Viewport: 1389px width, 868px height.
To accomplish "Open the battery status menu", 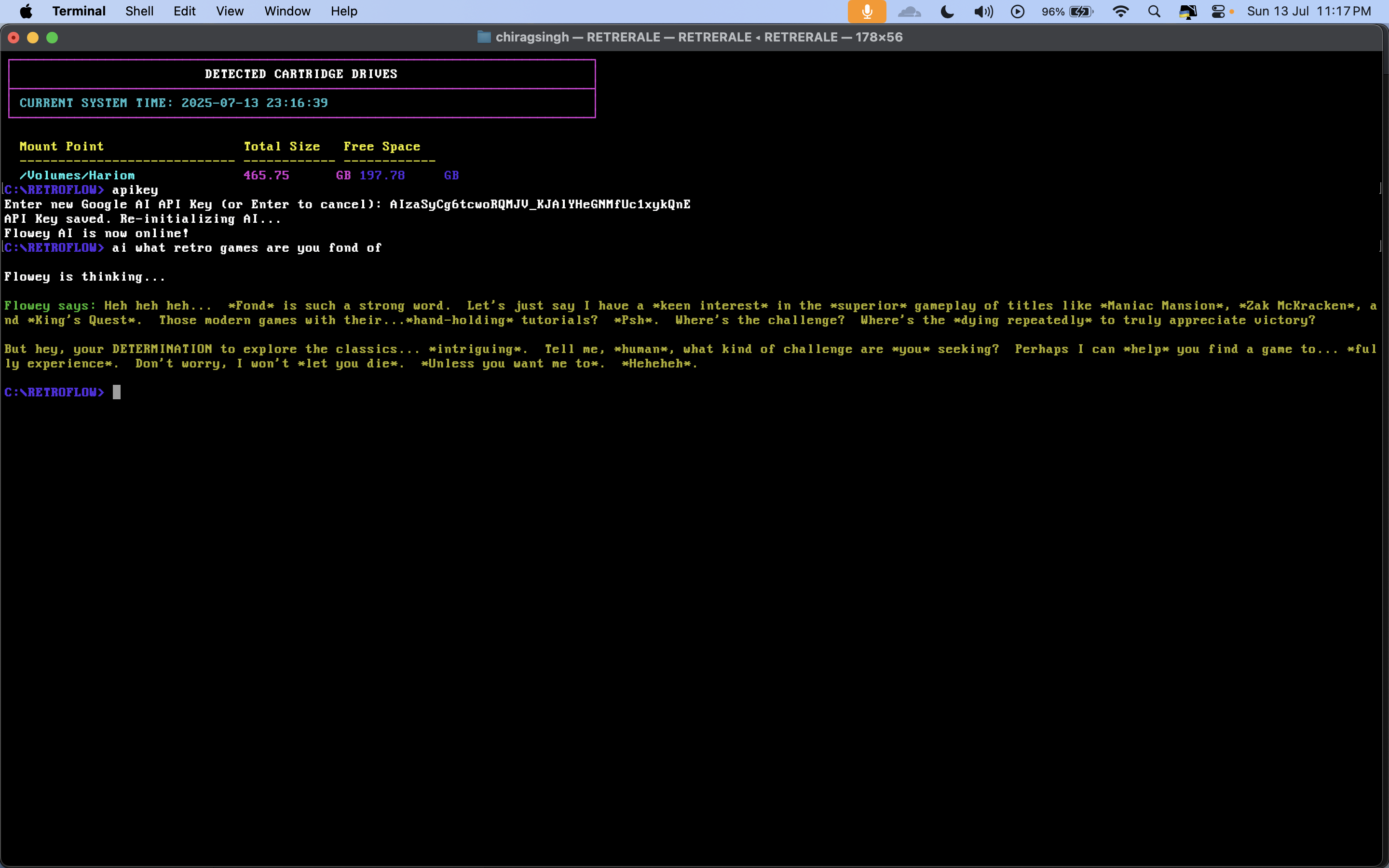I will (x=1081, y=12).
